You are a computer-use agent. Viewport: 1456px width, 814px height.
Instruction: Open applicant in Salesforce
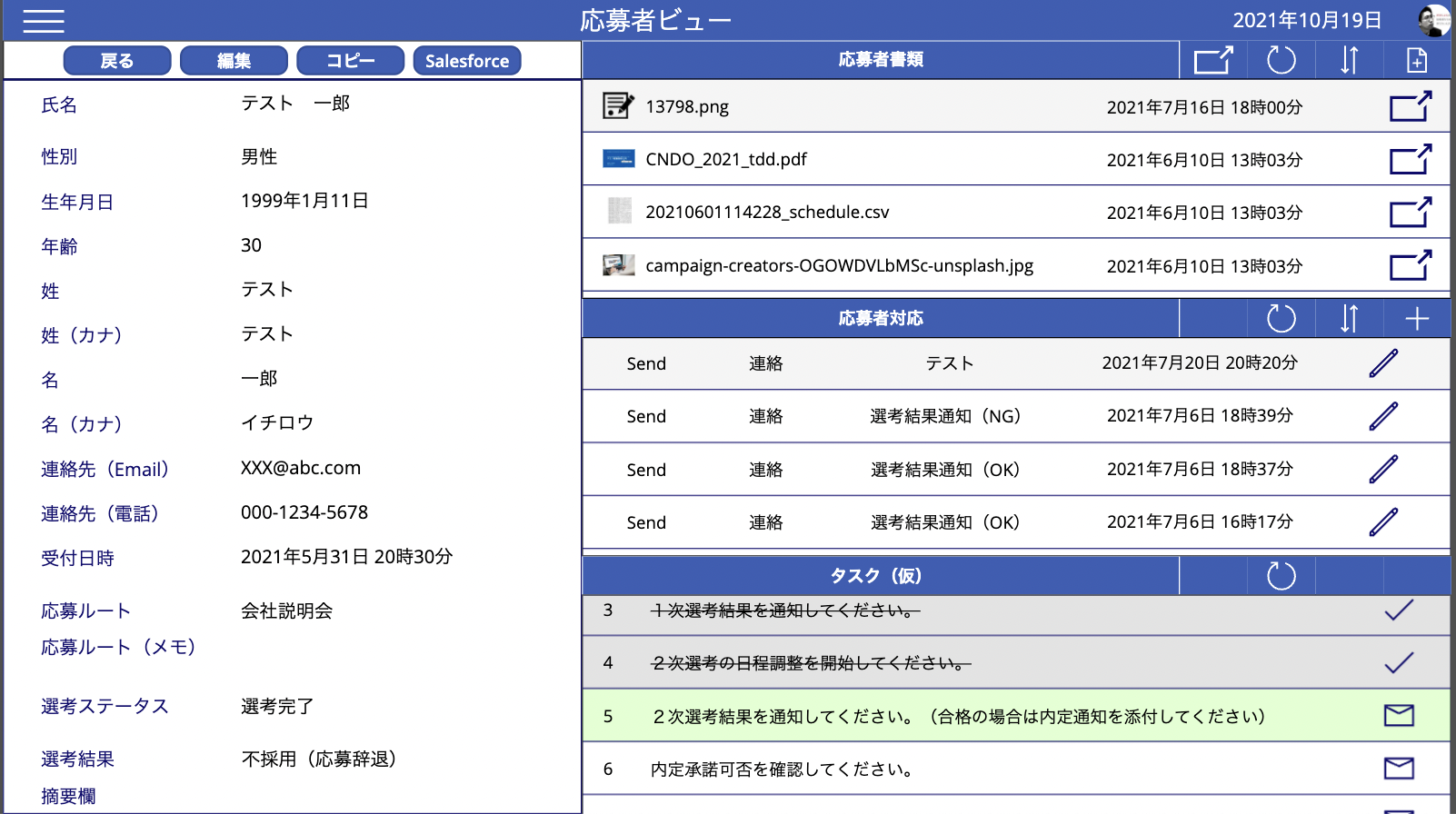click(467, 61)
